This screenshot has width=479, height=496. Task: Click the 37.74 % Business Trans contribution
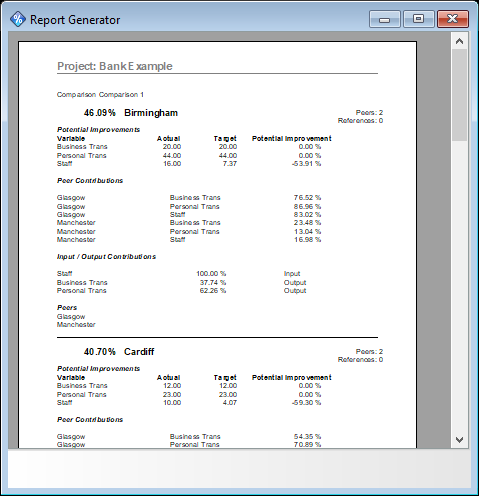[213, 283]
